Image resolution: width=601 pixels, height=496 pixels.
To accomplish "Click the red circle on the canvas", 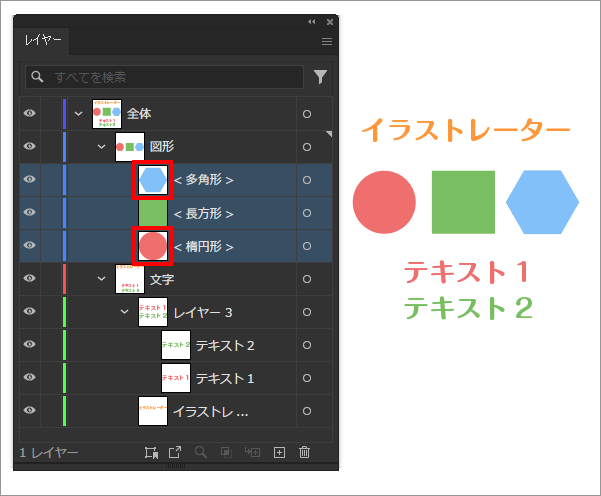I will tap(384, 202).
